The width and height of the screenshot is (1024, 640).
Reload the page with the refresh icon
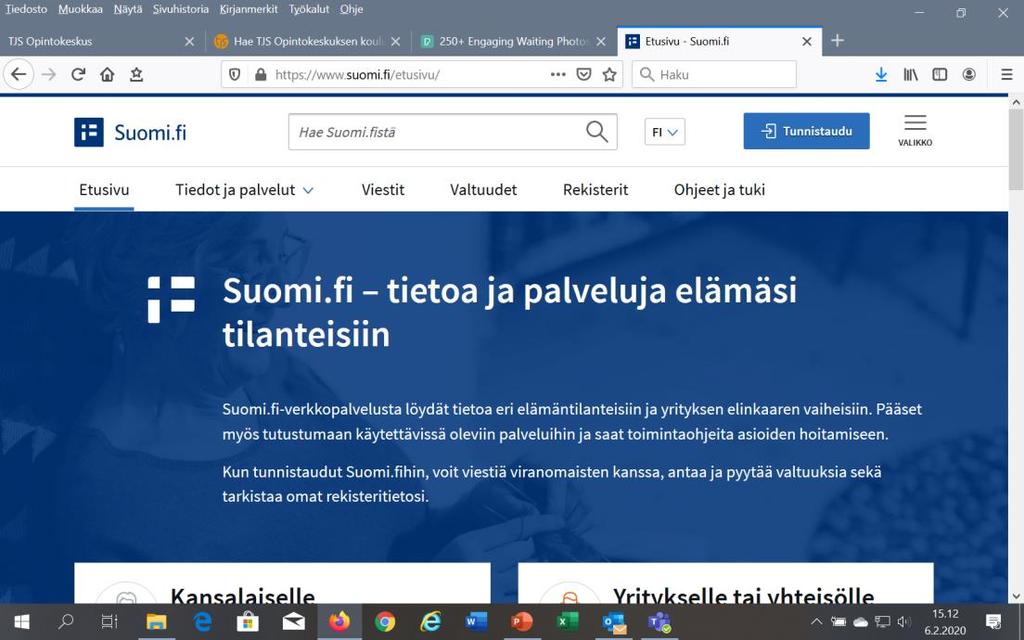click(78, 74)
